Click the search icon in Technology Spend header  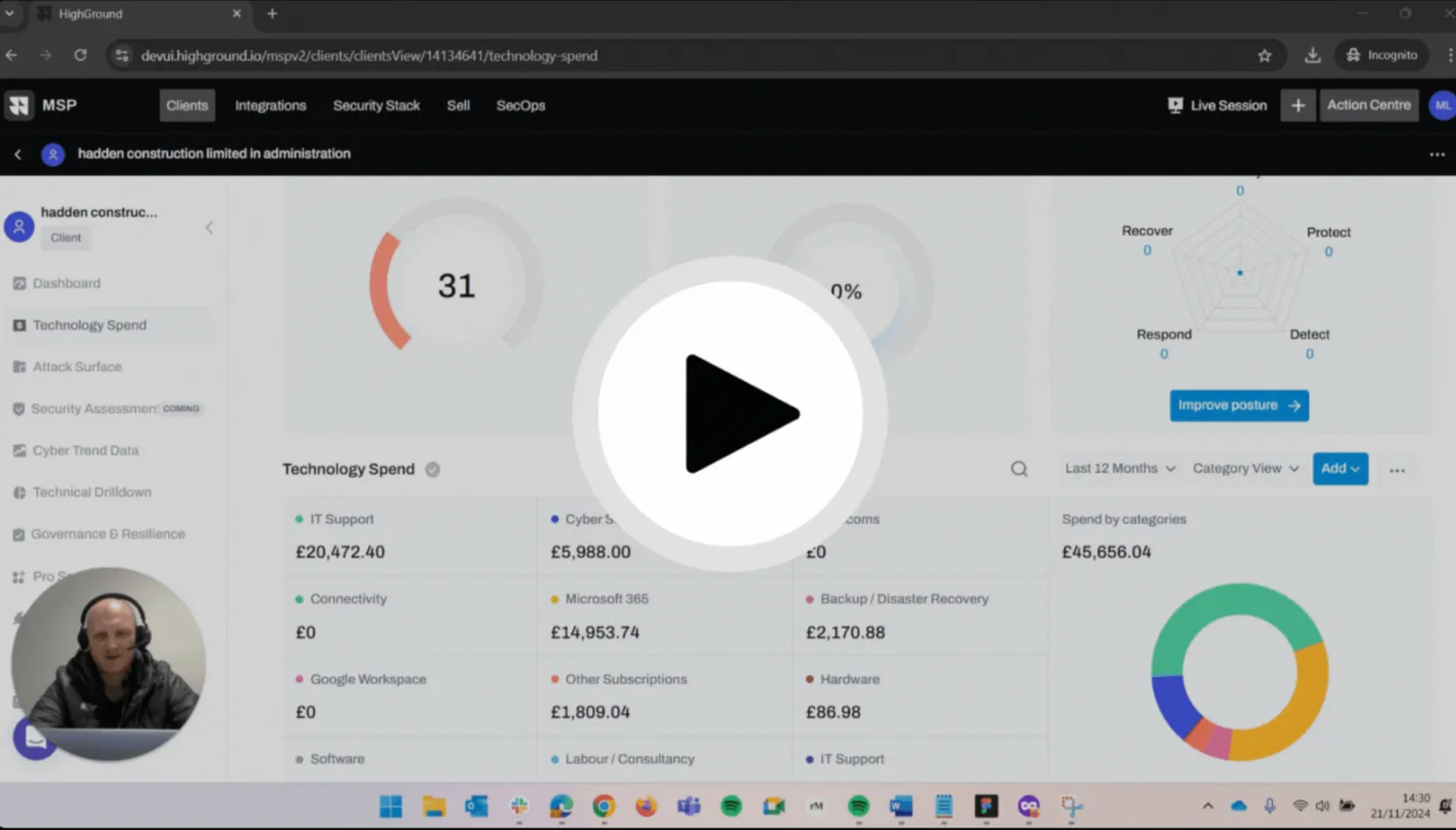click(x=1018, y=468)
